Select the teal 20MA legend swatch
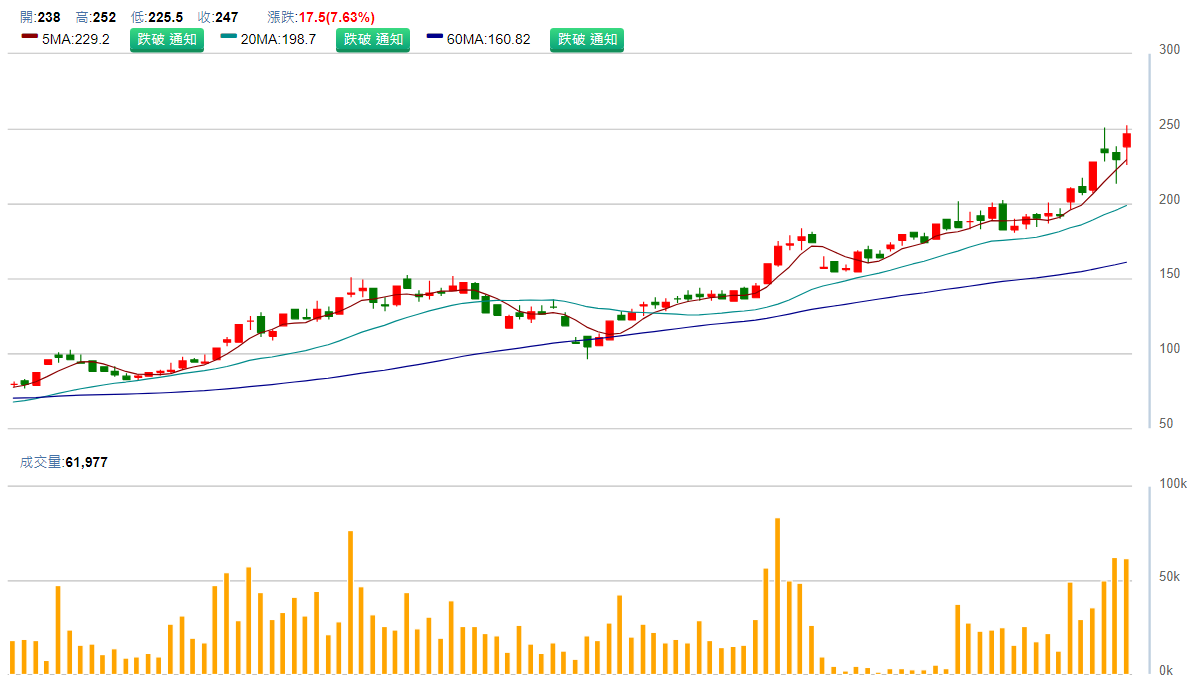 click(x=229, y=38)
